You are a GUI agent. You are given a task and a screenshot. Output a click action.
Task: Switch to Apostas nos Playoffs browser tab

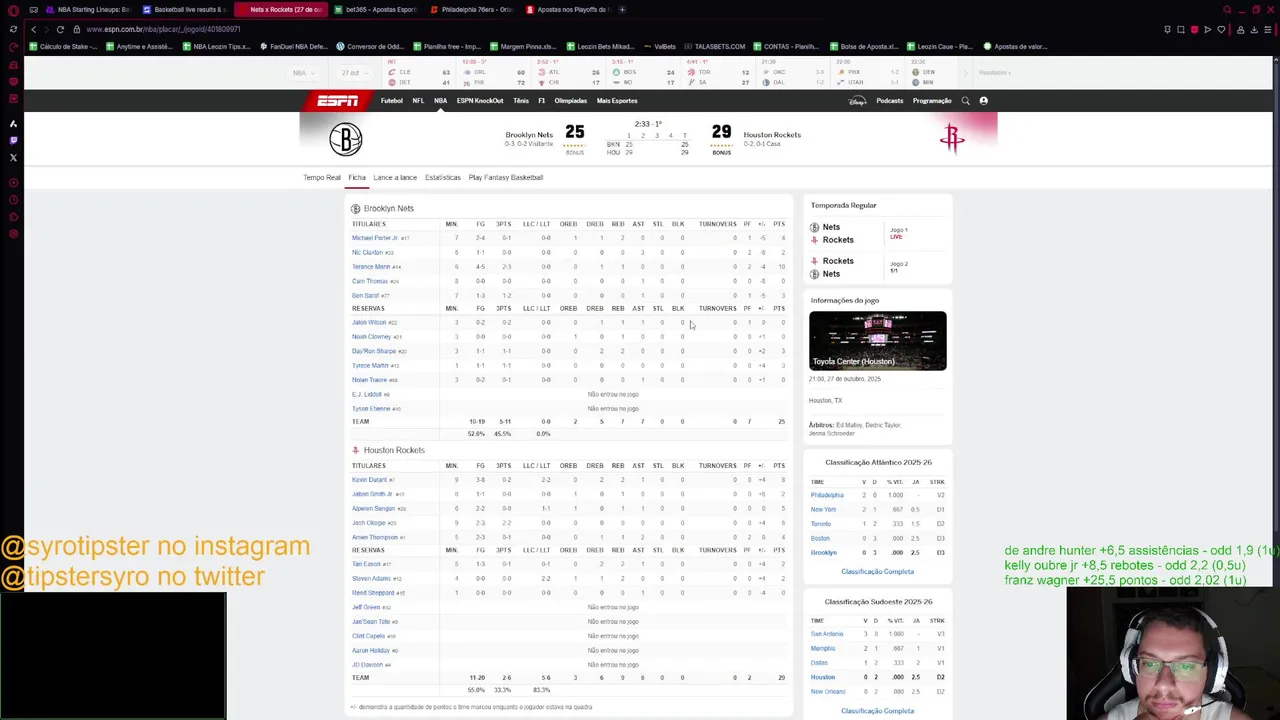pyautogui.click(x=567, y=10)
